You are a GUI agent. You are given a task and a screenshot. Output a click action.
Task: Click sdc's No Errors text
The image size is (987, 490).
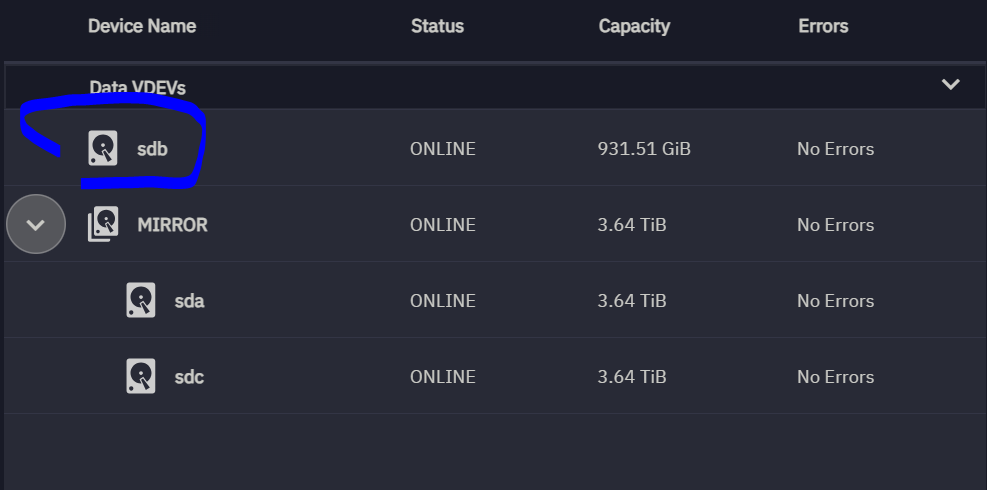[835, 377]
